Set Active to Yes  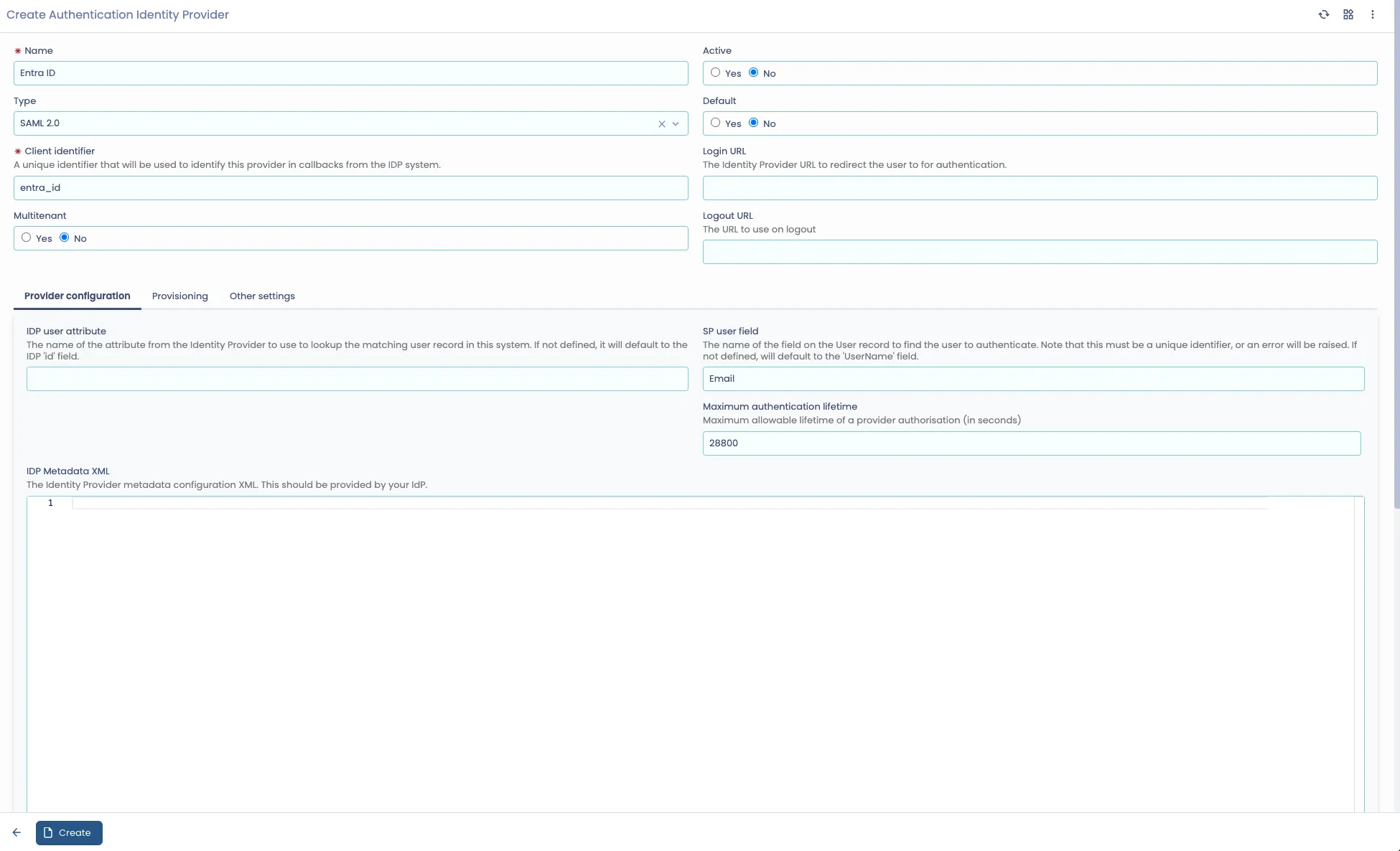(x=715, y=72)
